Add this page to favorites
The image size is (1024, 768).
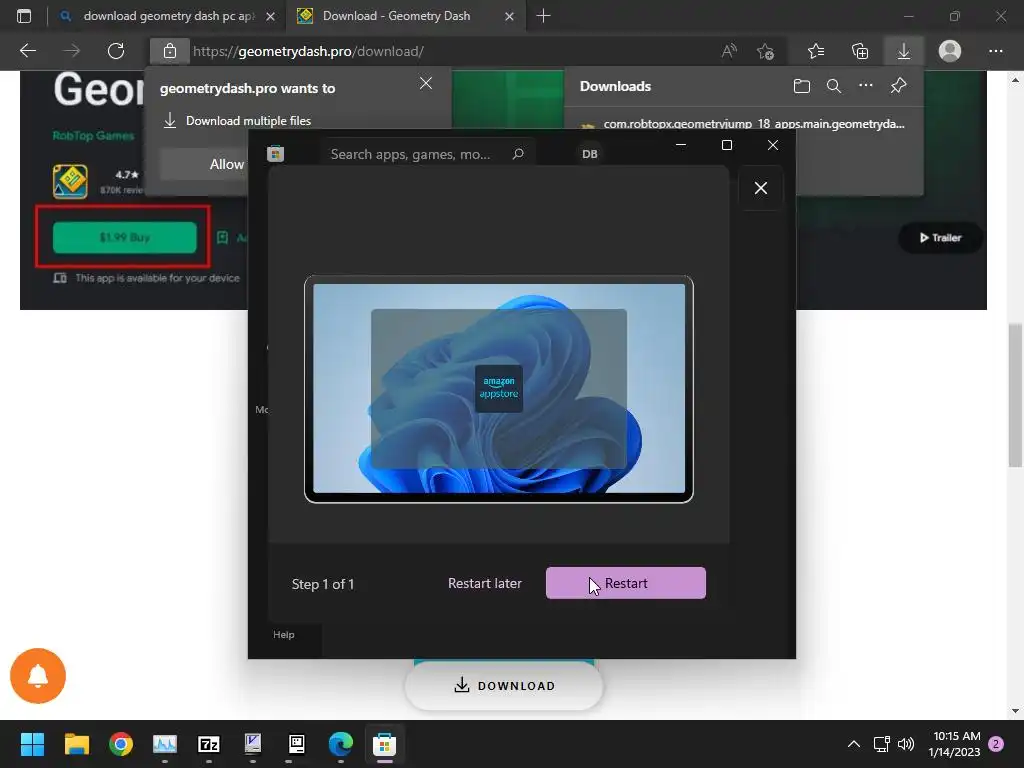pyautogui.click(x=765, y=51)
